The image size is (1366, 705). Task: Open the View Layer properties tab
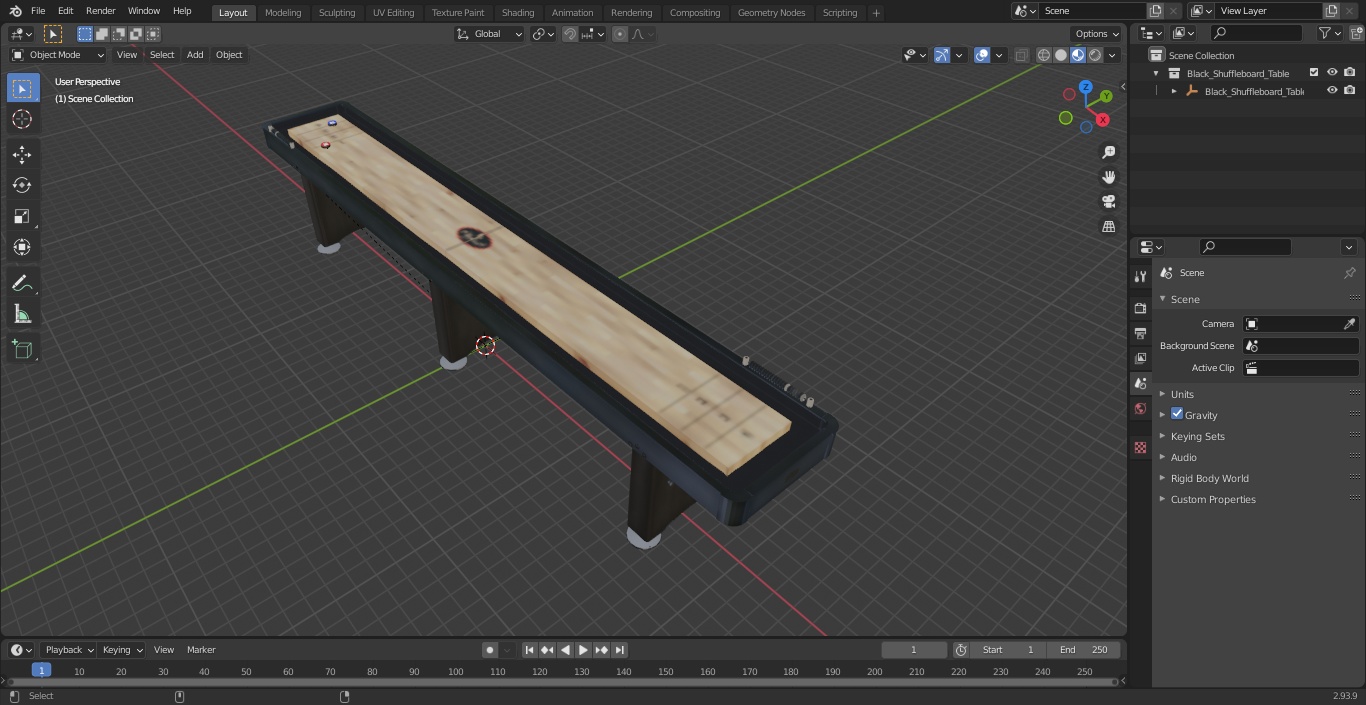coord(1140,358)
